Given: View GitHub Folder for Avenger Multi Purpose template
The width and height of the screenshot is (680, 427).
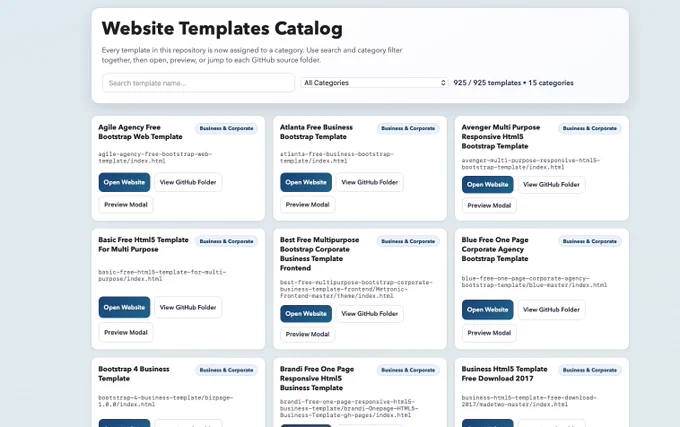Looking at the screenshot, I should point(551,185).
